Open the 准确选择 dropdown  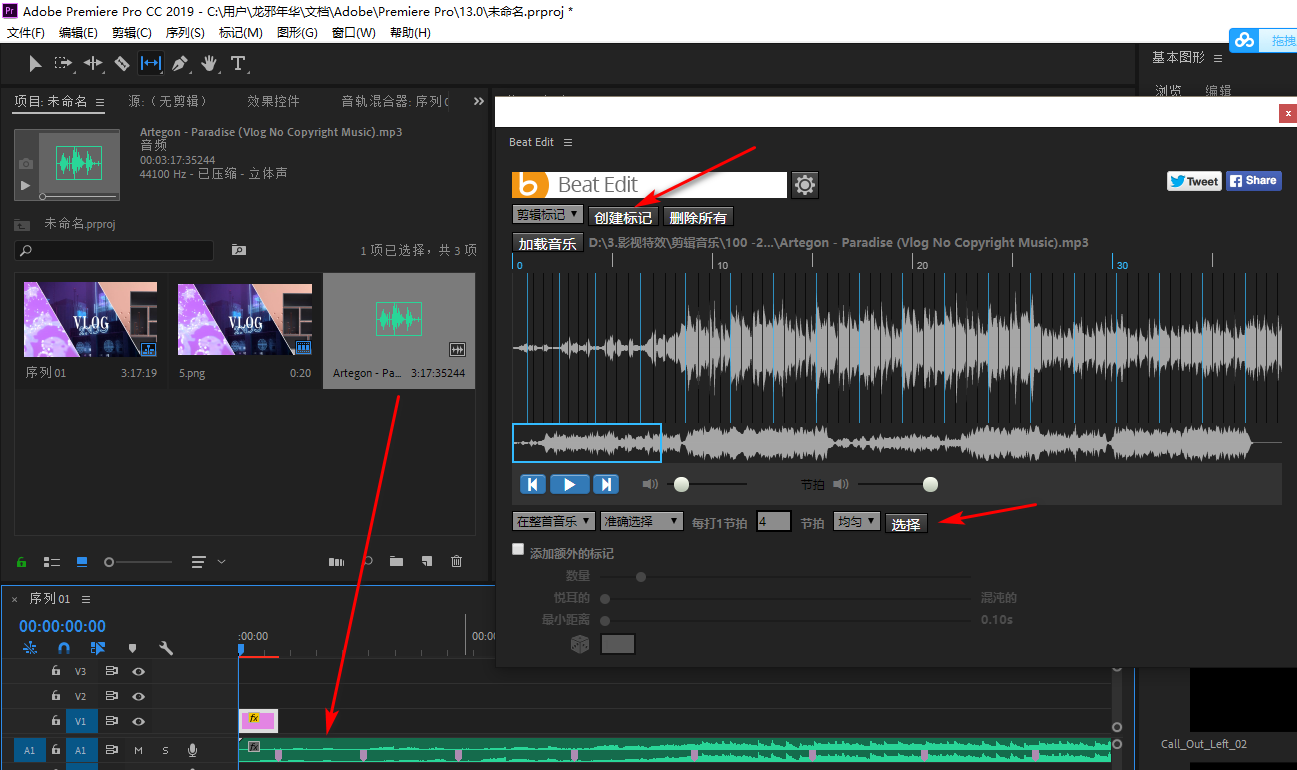point(641,521)
